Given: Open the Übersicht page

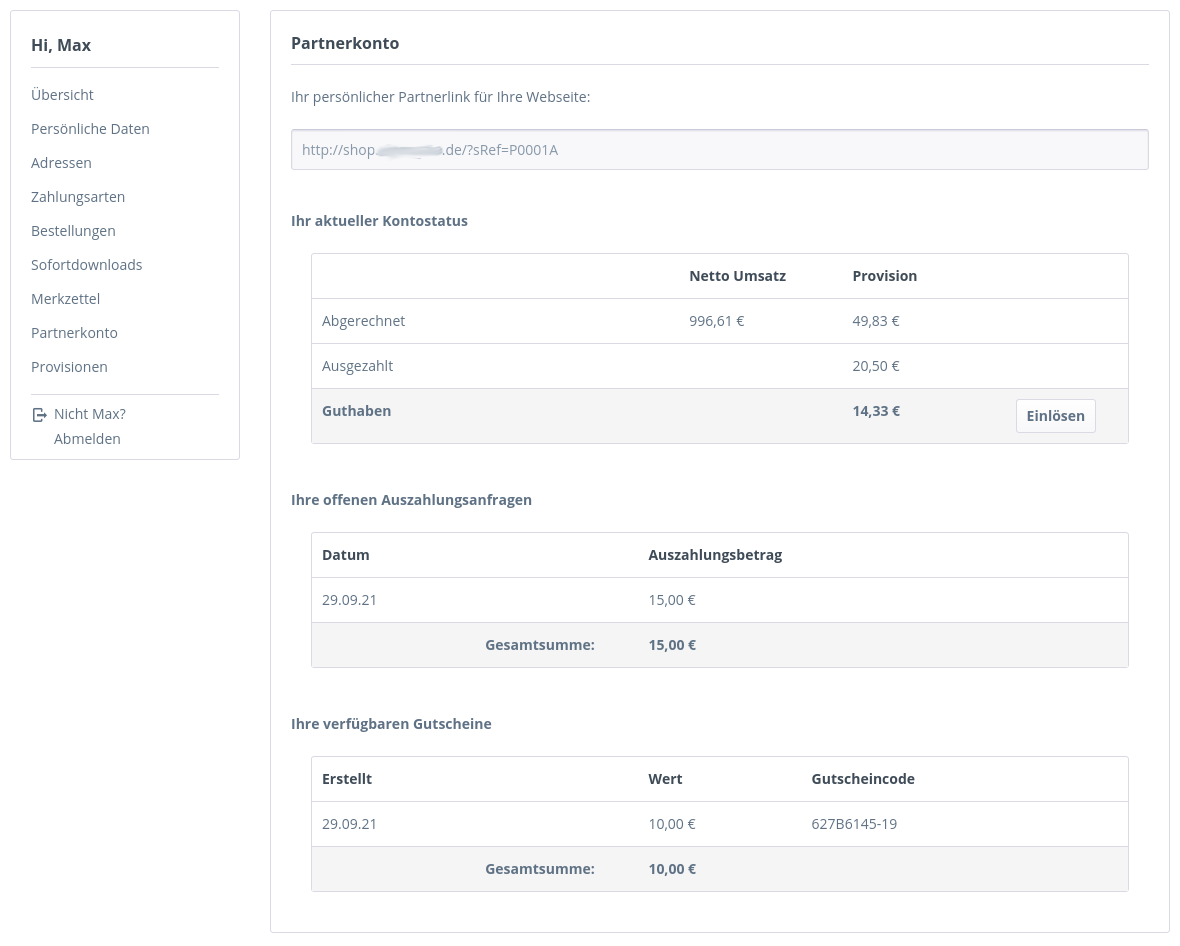Looking at the screenshot, I should point(62,95).
